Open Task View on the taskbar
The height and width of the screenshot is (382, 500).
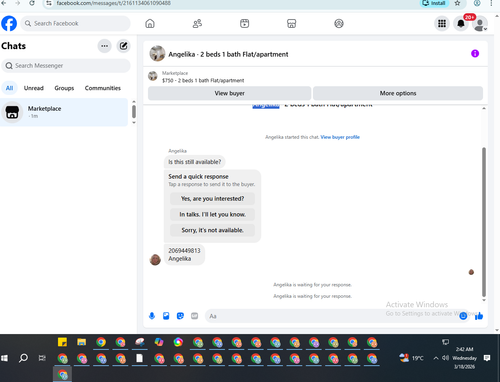click(x=42, y=358)
